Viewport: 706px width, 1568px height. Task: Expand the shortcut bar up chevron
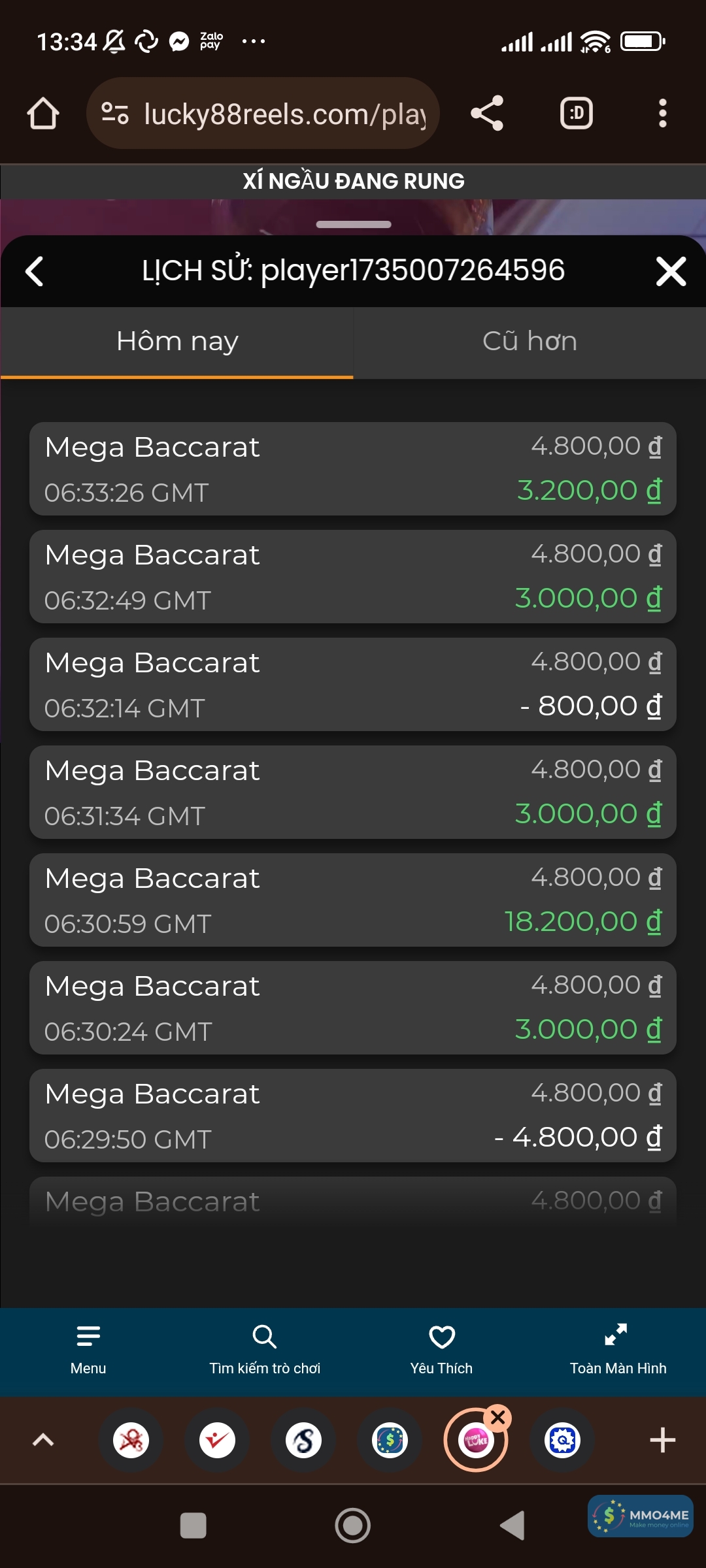tap(43, 1440)
